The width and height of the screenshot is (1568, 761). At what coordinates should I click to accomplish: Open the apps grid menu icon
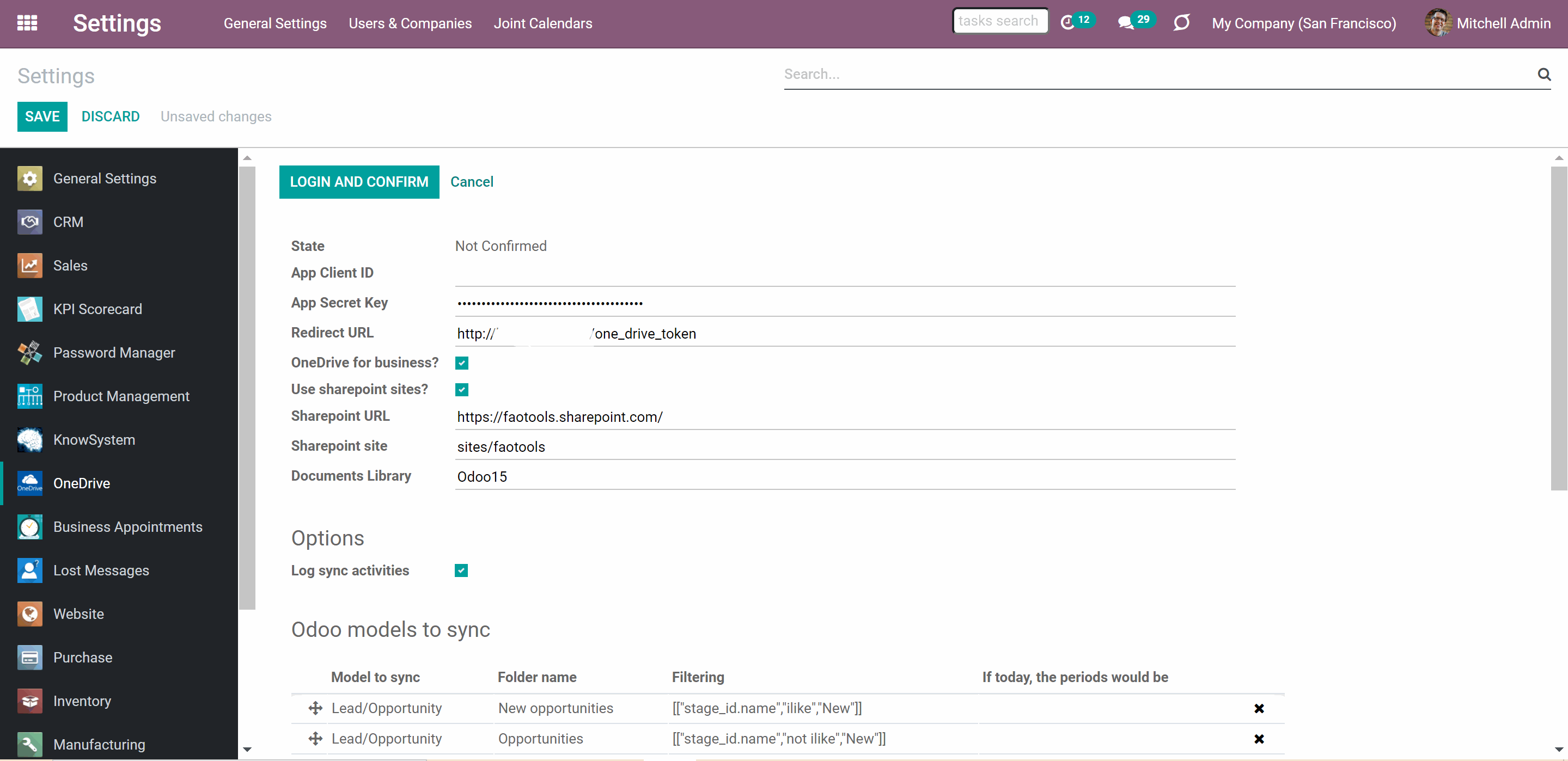pyautogui.click(x=27, y=23)
